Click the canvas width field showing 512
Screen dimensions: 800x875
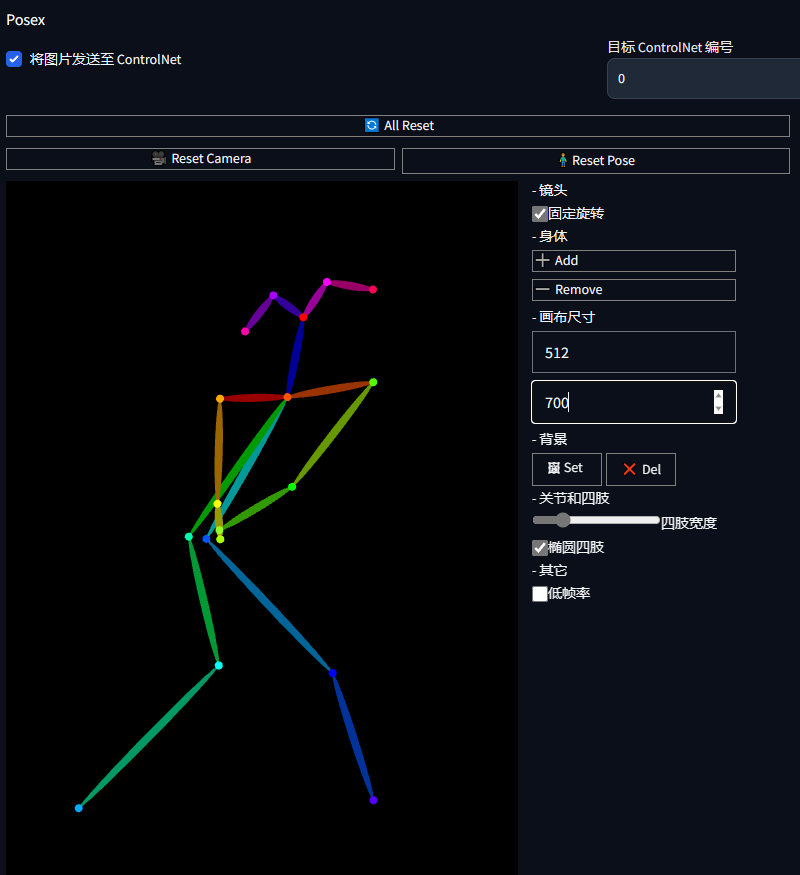point(633,353)
